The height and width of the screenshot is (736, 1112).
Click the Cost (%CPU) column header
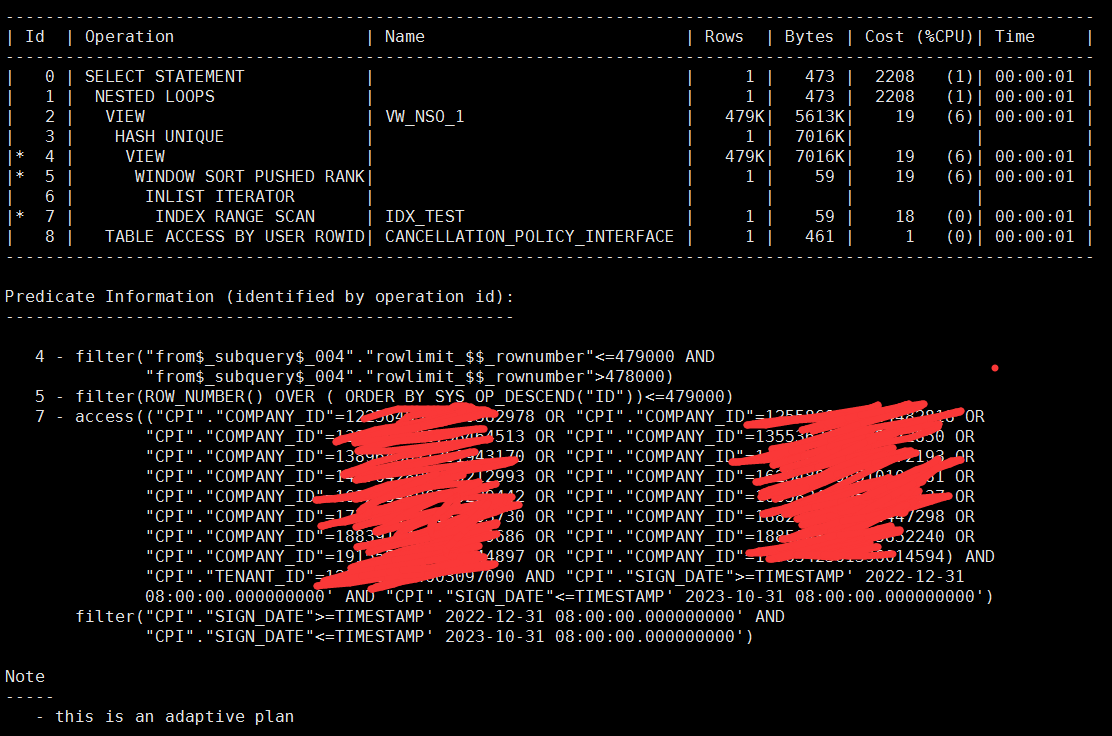tap(919, 37)
